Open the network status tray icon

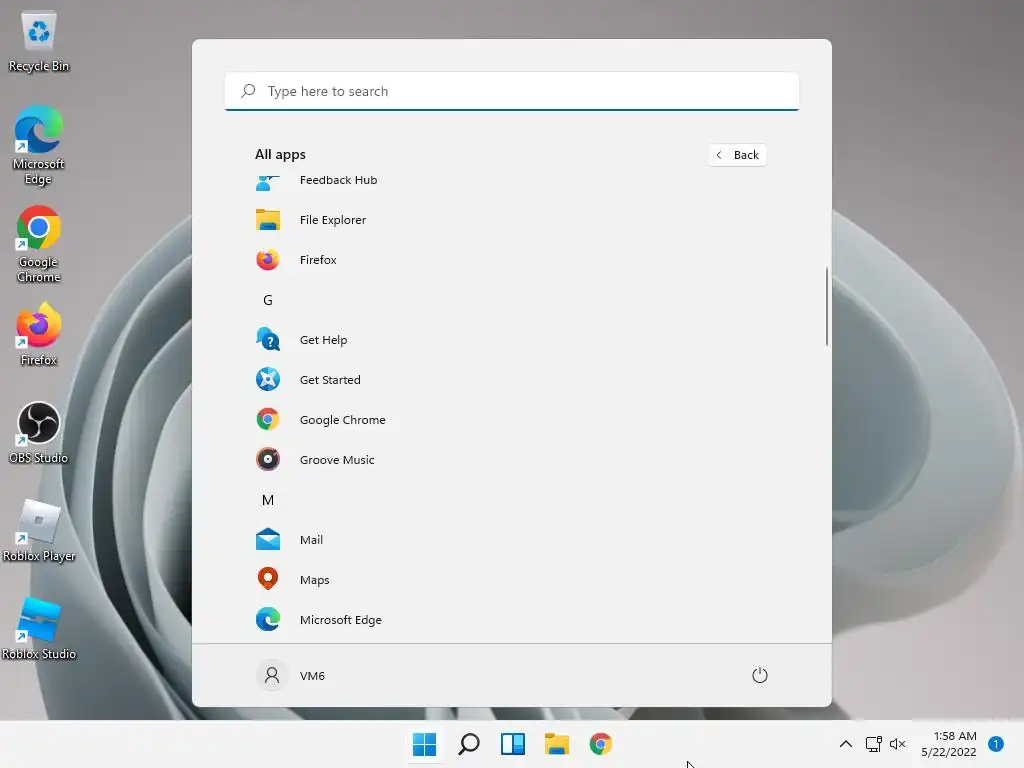(874, 744)
